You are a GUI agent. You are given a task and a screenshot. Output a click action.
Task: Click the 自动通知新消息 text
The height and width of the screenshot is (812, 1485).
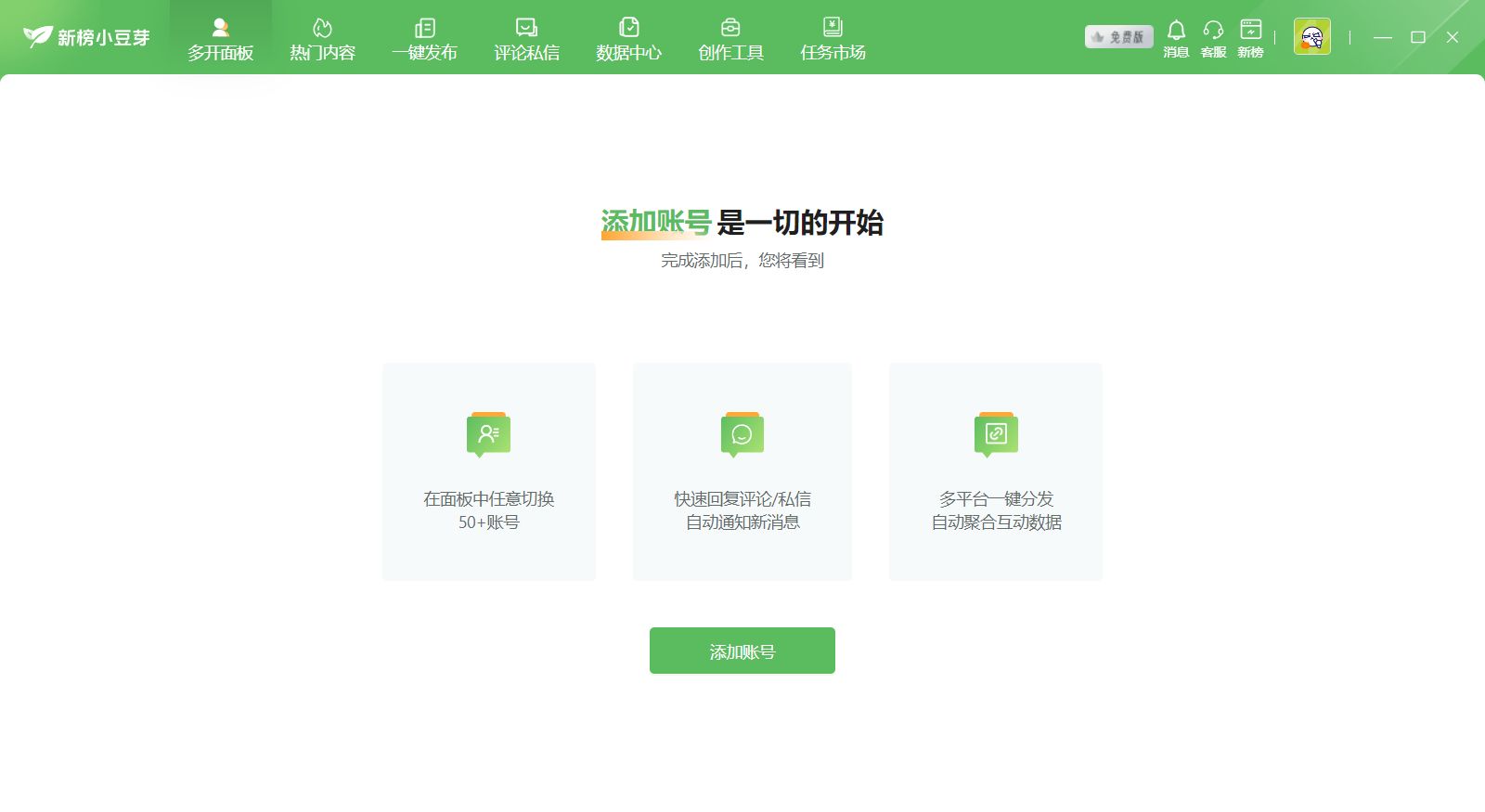[742, 522]
